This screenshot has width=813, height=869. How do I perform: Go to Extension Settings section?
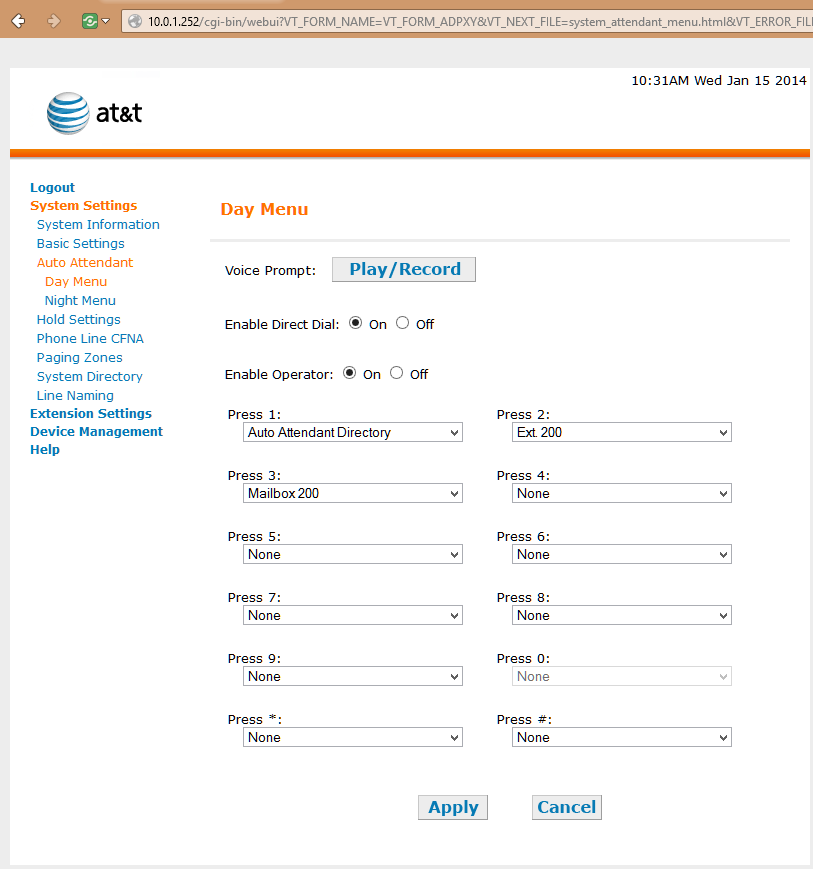click(x=91, y=414)
